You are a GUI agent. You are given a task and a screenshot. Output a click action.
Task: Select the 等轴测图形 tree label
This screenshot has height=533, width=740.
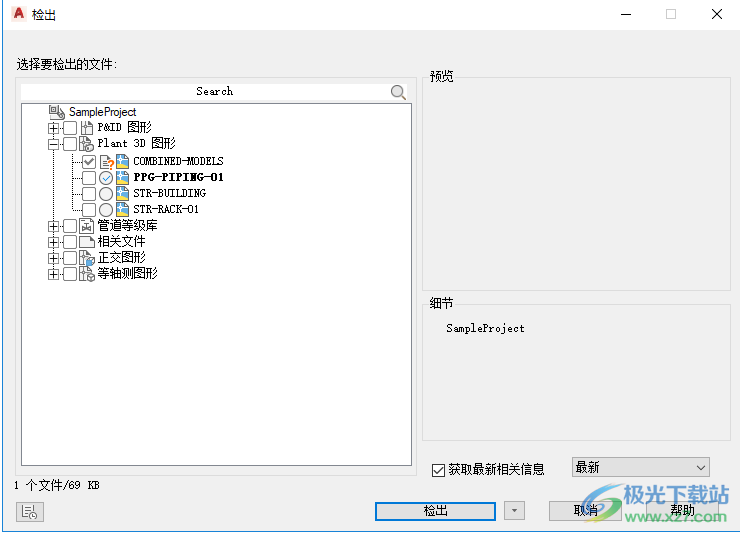[127, 274]
